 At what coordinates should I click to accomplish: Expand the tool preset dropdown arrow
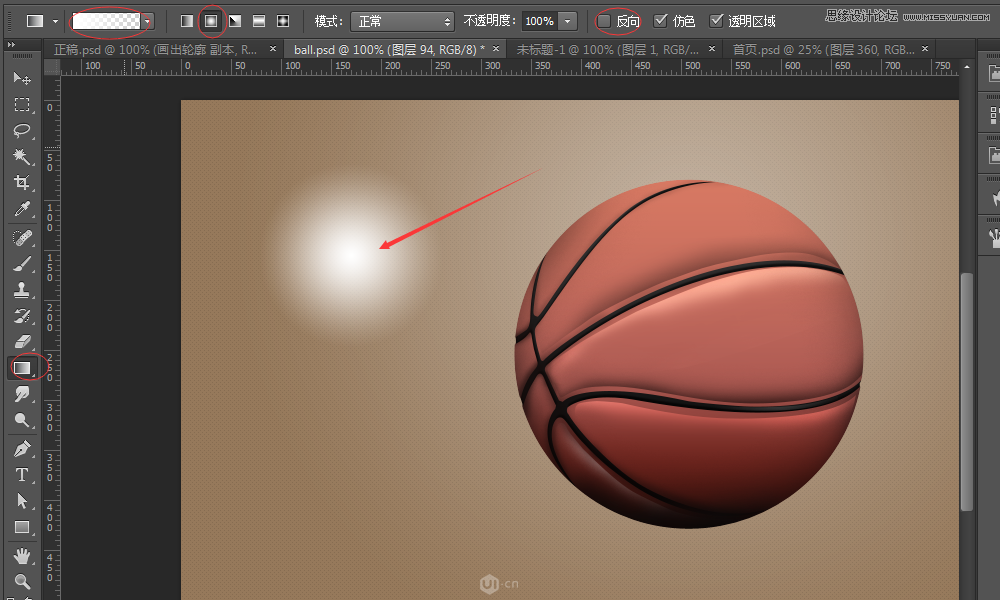click(x=55, y=21)
